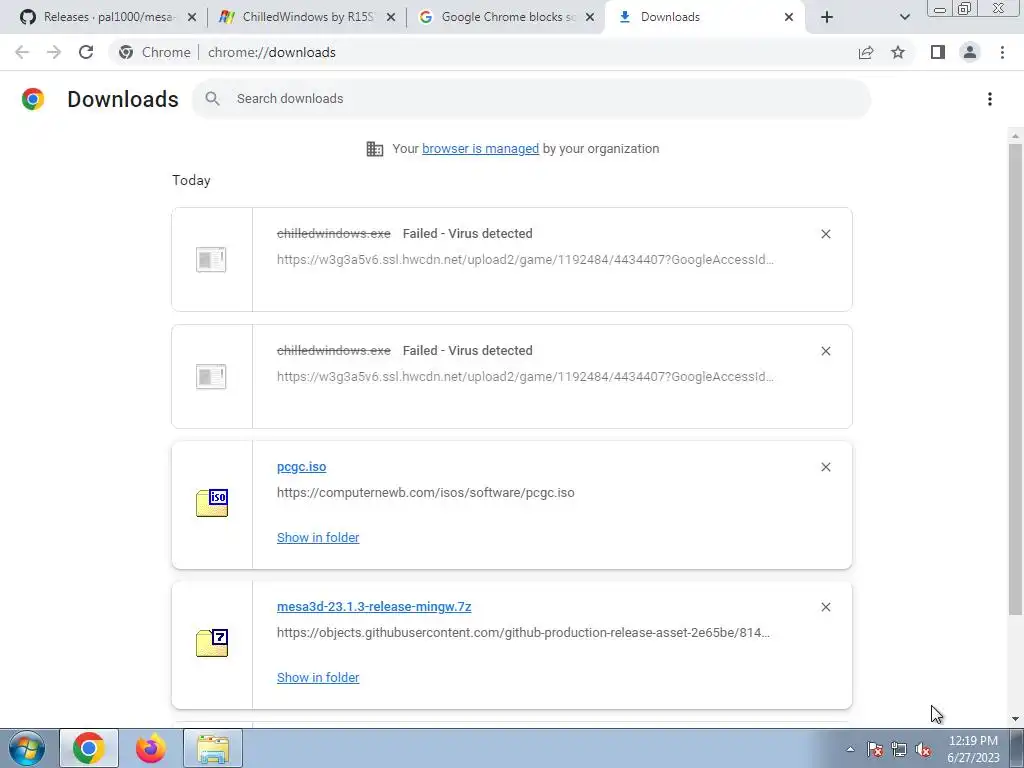Viewport: 1024px width, 768px height.
Task: Remove first chilledwindows.exe entry from list
Action: (x=825, y=234)
